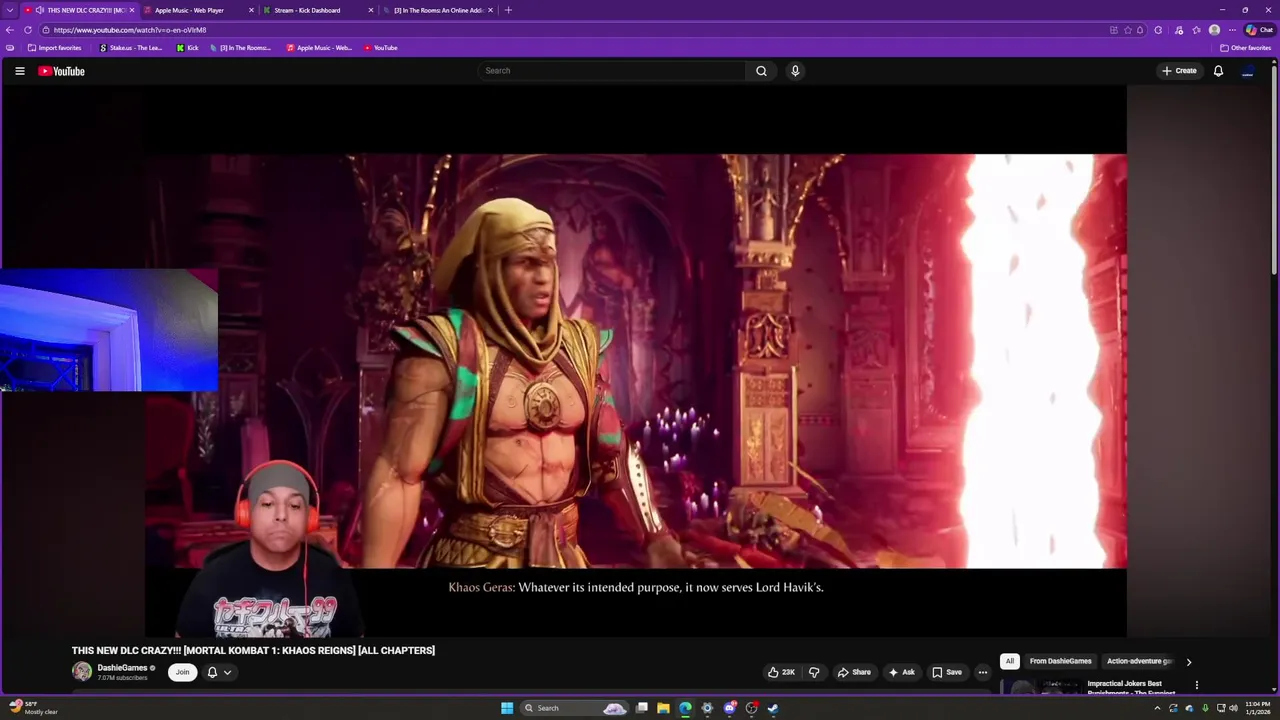Open the Stake.us bookmark in favorites bar
The width and height of the screenshot is (1280, 720).
click(x=130, y=48)
